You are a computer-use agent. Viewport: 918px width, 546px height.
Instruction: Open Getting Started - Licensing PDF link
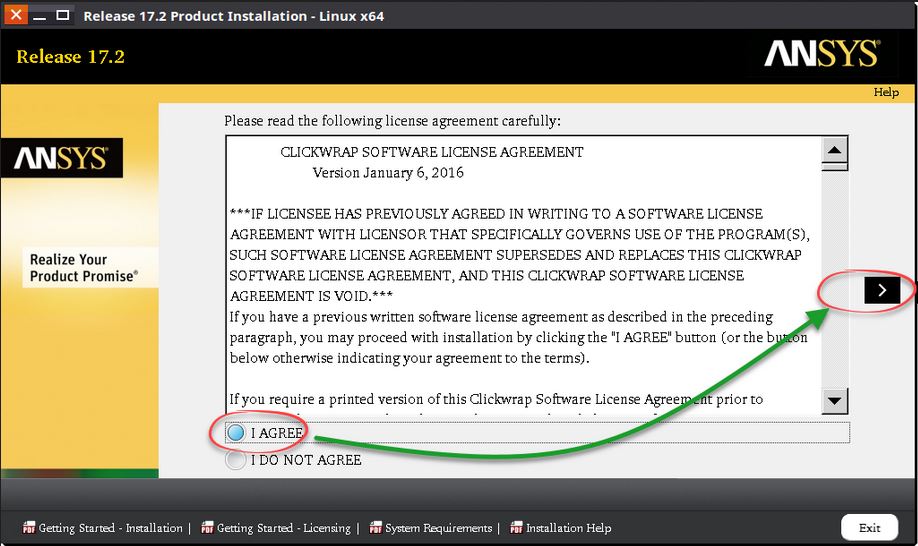click(284, 528)
